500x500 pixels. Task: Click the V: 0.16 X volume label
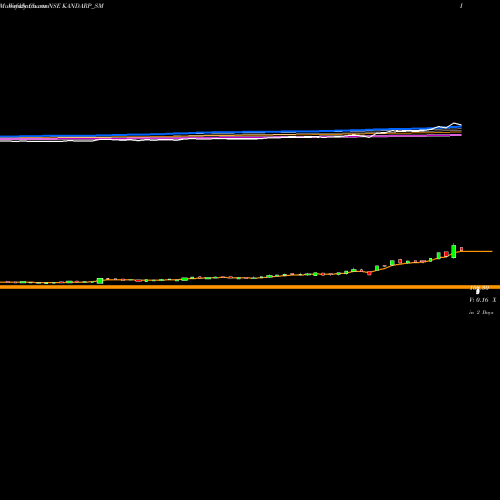[x=483, y=300]
